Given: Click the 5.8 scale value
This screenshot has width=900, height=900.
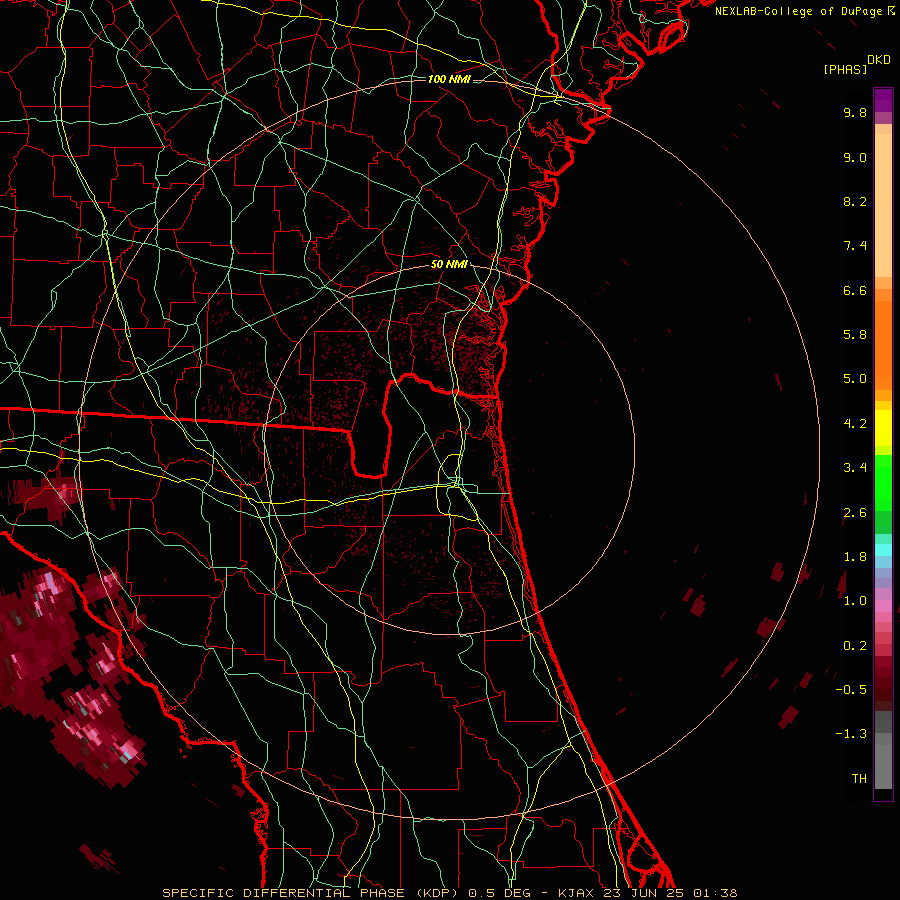Looking at the screenshot, I should 855,335.
